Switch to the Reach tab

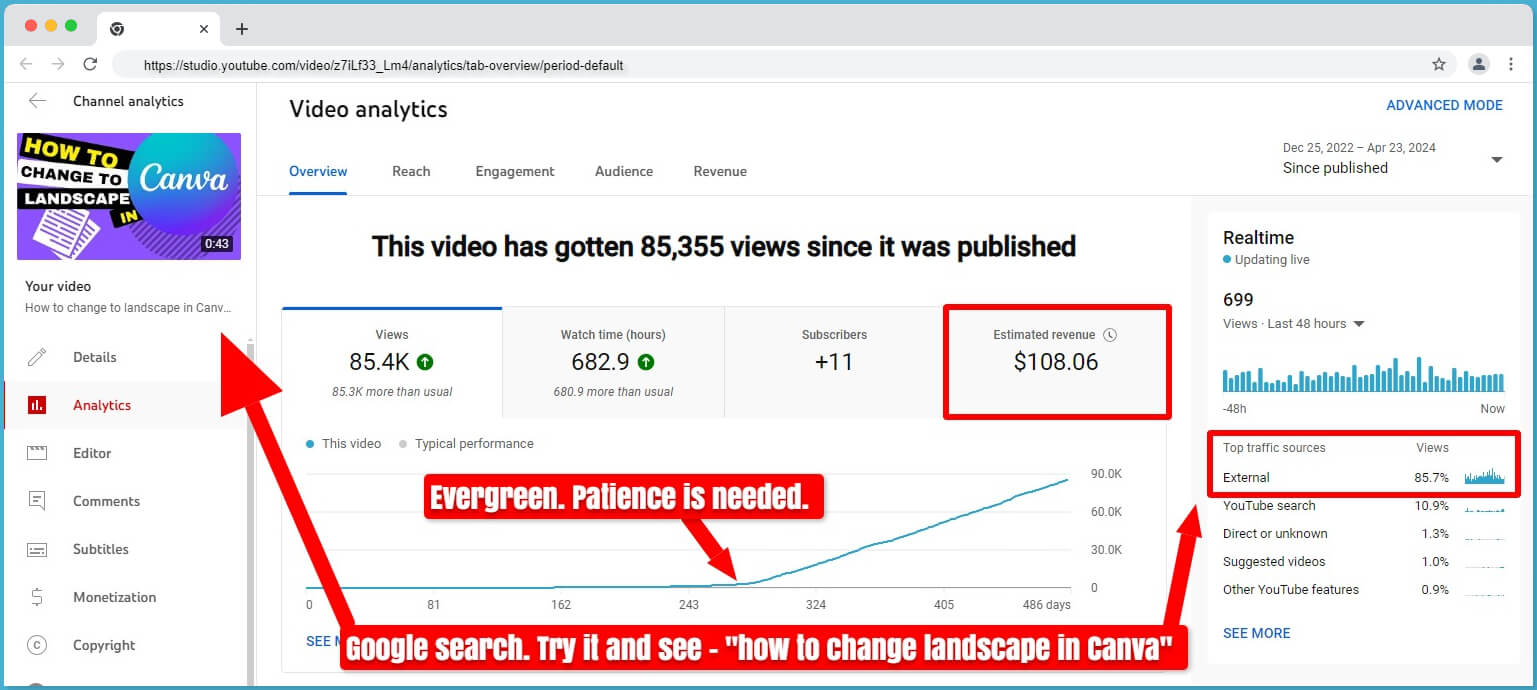(x=411, y=171)
